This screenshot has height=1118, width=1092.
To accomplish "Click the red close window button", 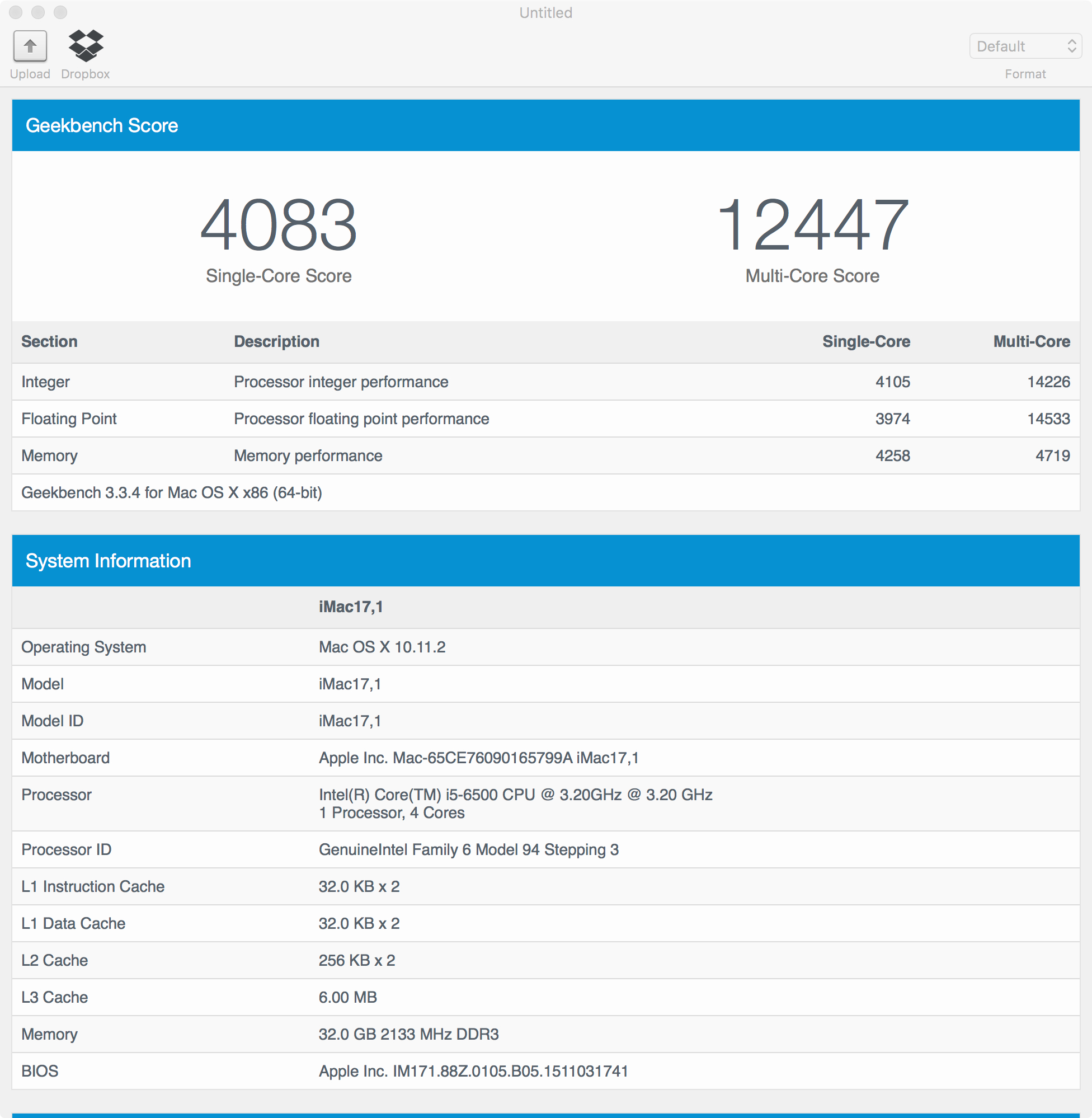I will pos(16,12).
